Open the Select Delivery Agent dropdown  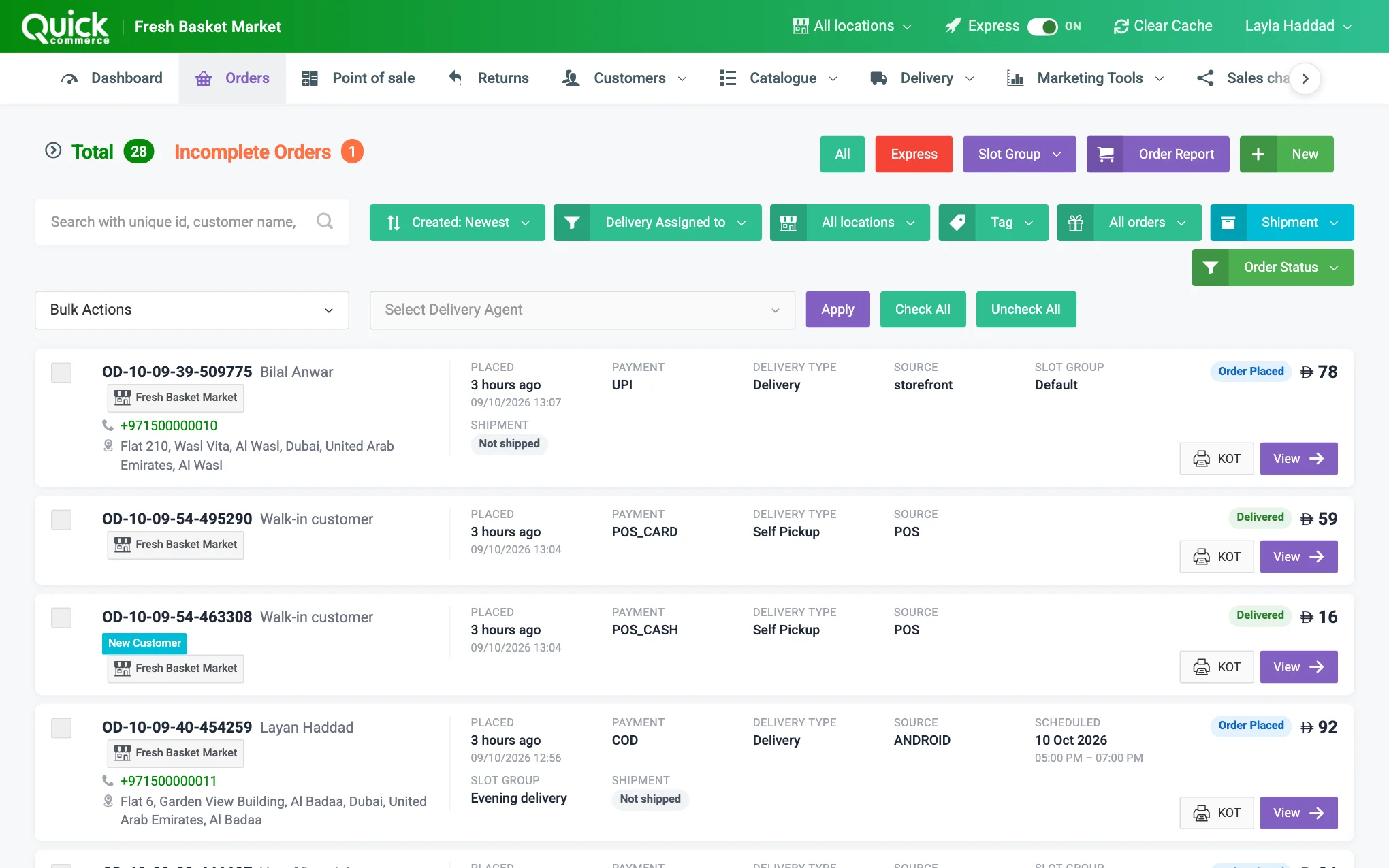[582, 310]
